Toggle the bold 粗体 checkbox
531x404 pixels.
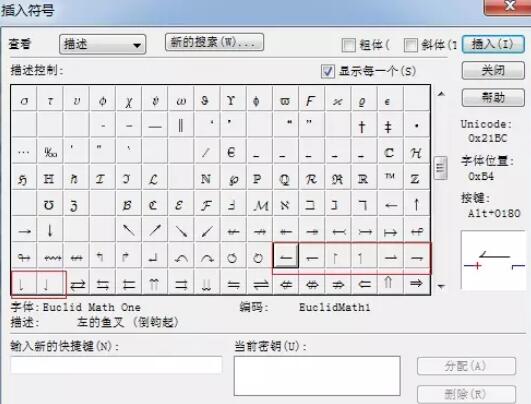coord(348,45)
